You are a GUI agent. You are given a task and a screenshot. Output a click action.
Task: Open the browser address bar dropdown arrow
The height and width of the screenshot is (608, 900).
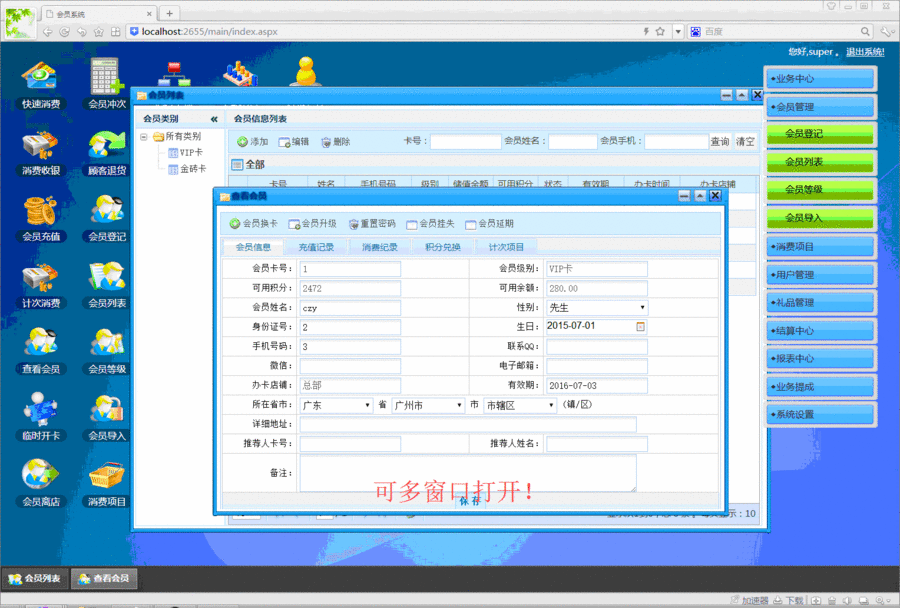coord(678,32)
